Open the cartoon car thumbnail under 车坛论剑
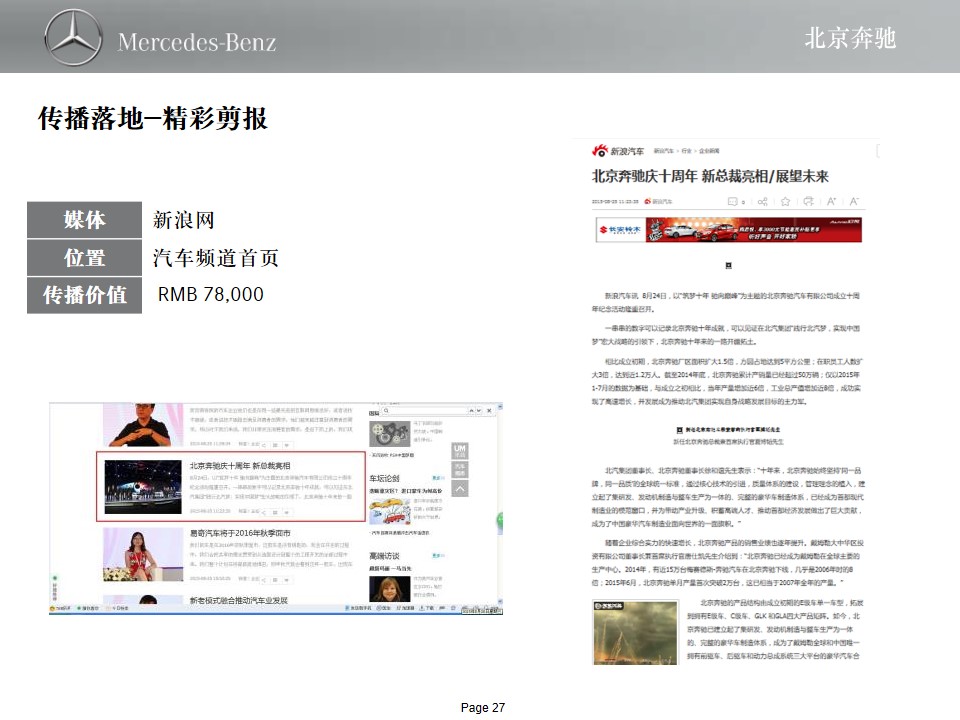This screenshot has width=960, height=720. click(389, 512)
